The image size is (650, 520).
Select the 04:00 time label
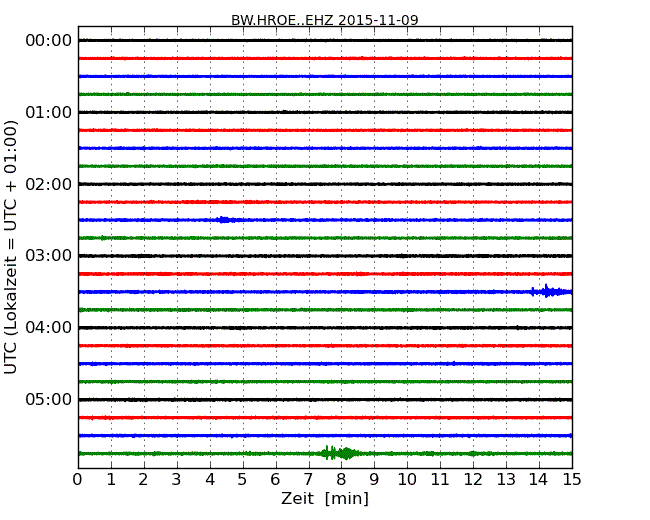click(x=49, y=328)
